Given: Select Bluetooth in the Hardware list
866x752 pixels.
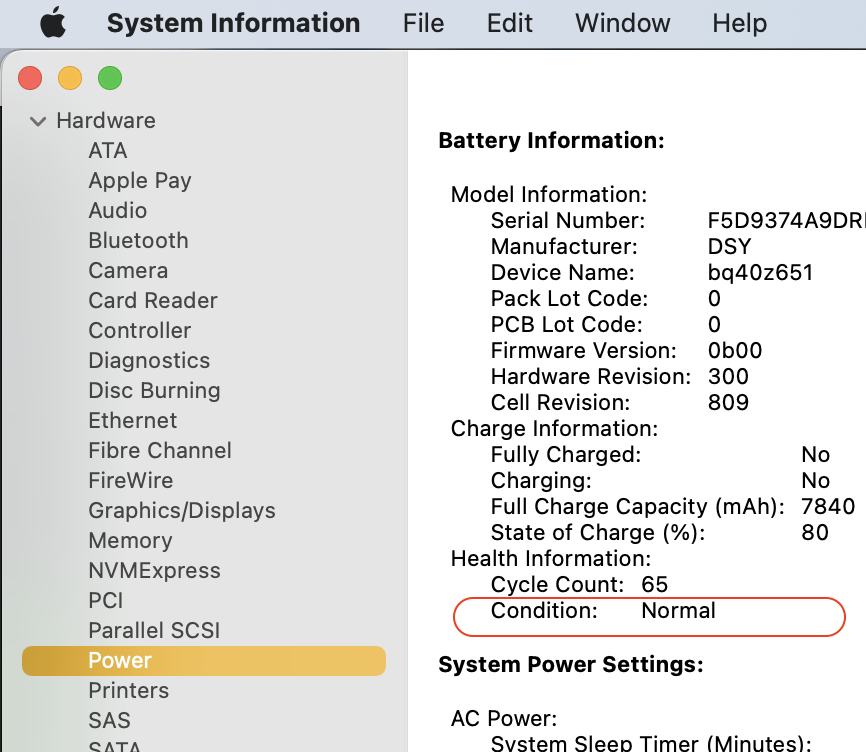Looking at the screenshot, I should pos(138,240).
